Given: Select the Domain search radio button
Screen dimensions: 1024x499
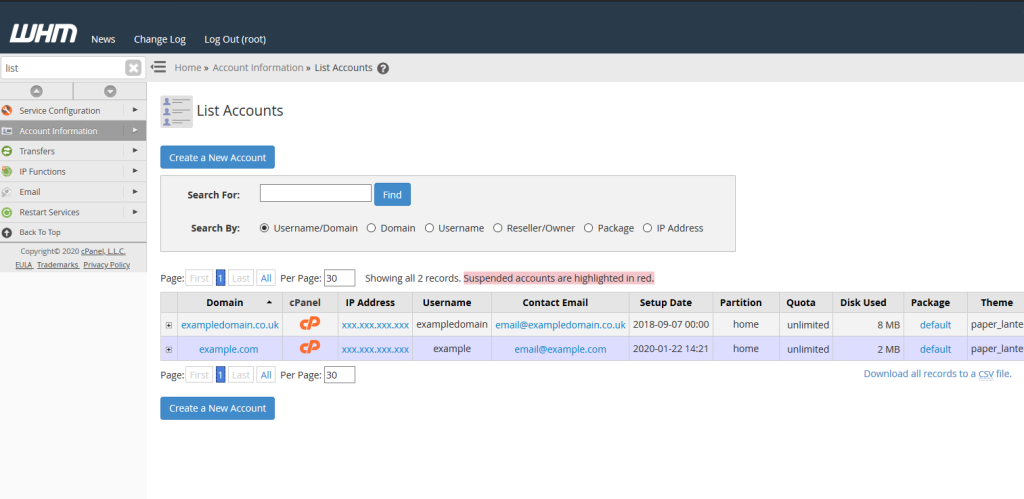Looking at the screenshot, I should coord(371,228).
